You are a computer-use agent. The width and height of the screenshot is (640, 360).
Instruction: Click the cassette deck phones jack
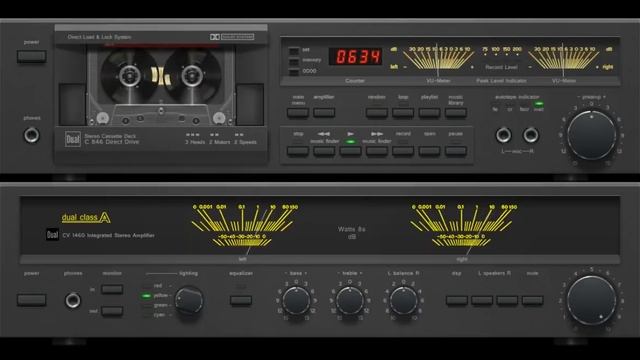[32, 135]
